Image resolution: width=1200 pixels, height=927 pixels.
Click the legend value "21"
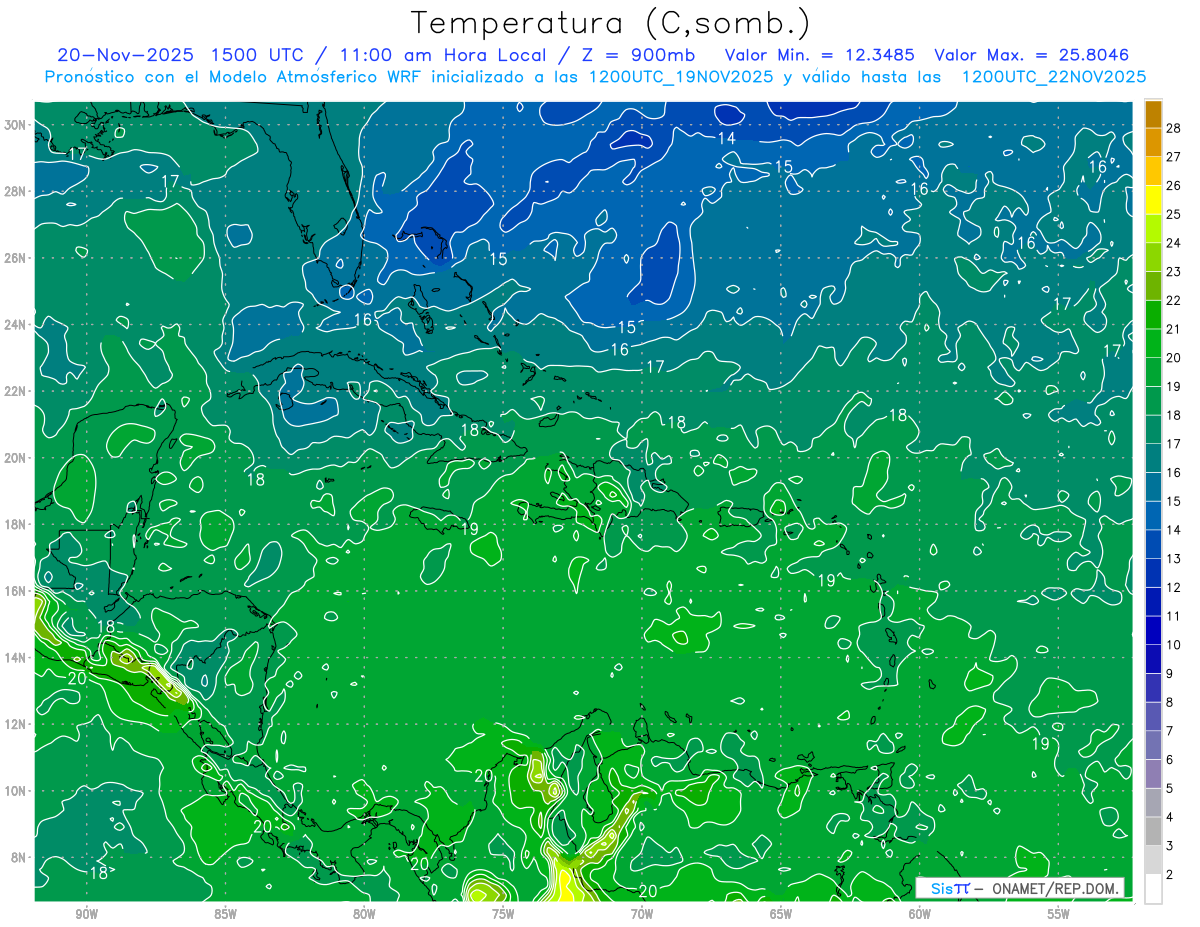coord(1173,329)
